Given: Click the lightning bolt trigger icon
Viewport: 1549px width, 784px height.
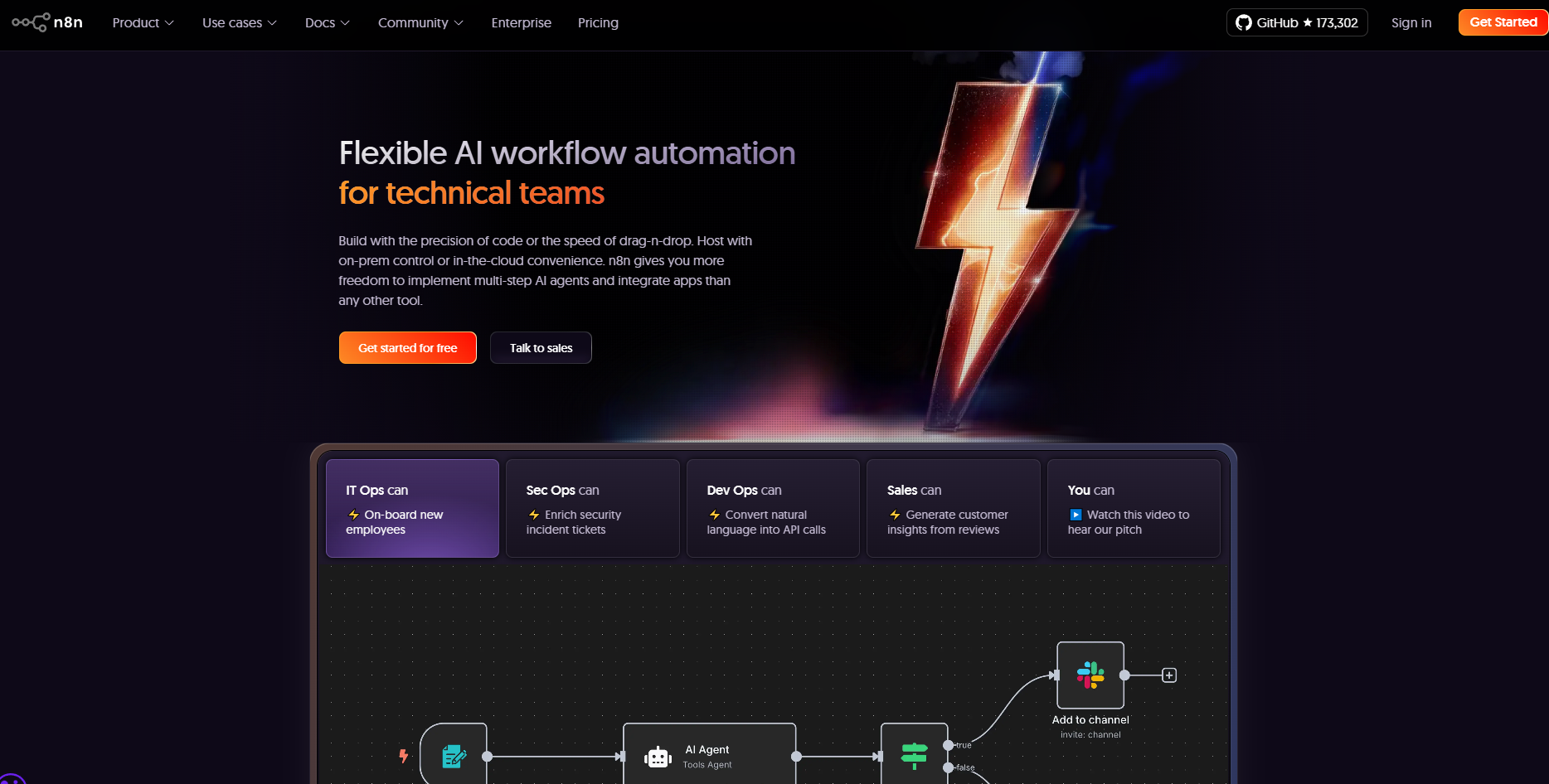Looking at the screenshot, I should tap(403, 755).
